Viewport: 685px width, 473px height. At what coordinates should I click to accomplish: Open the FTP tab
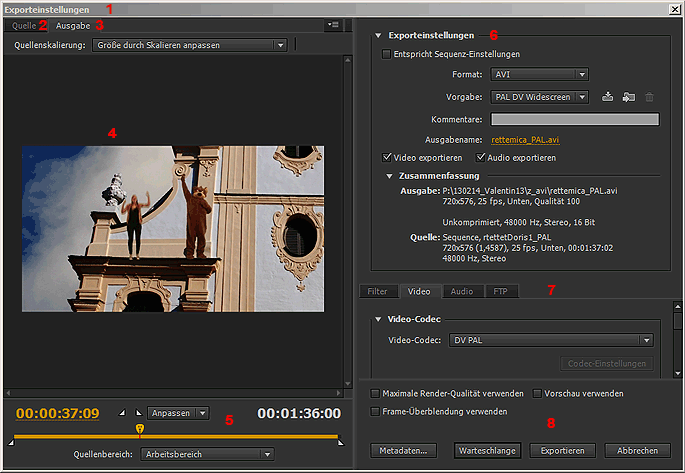(501, 291)
